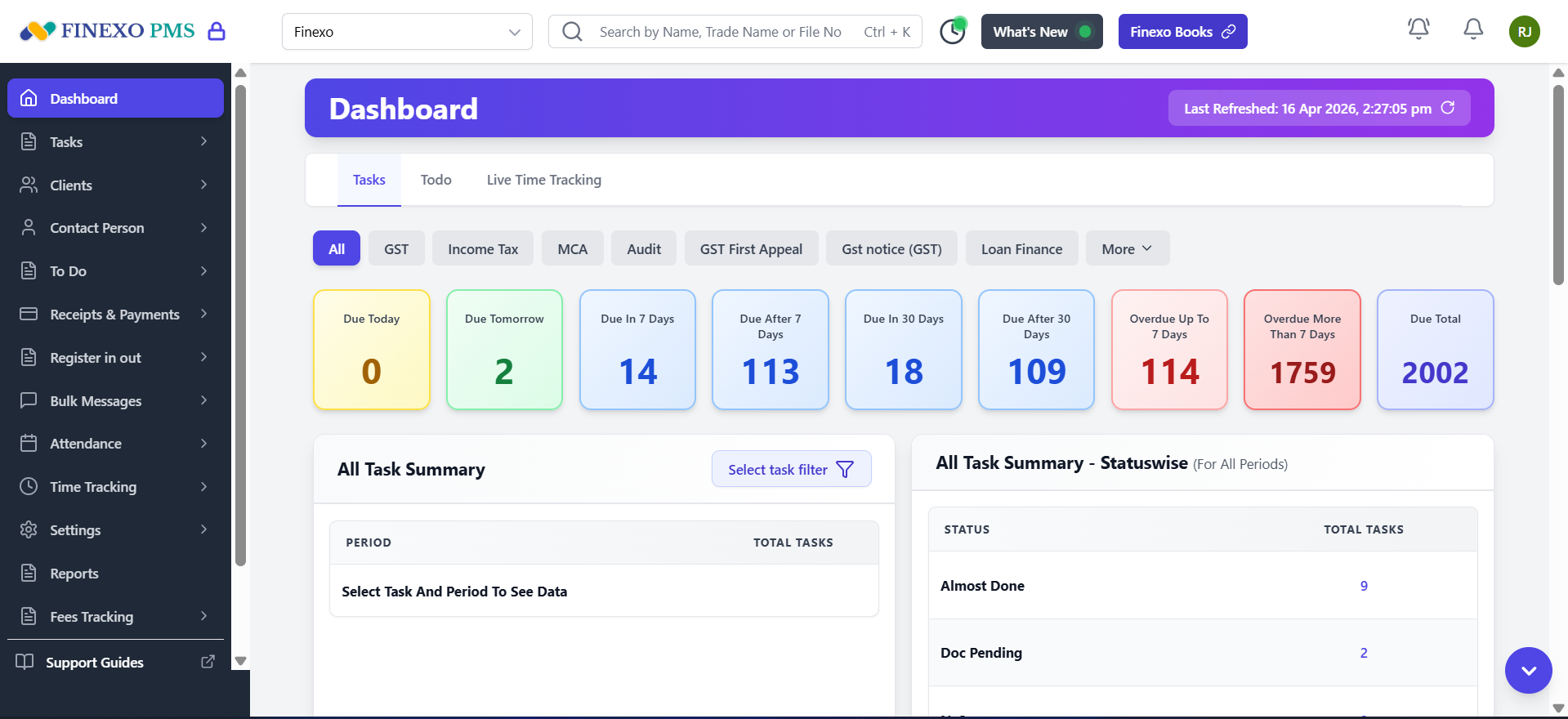Expand the Bulk Messages submenu chevron
Viewport: 1568px width, 719px height.
coord(203,400)
